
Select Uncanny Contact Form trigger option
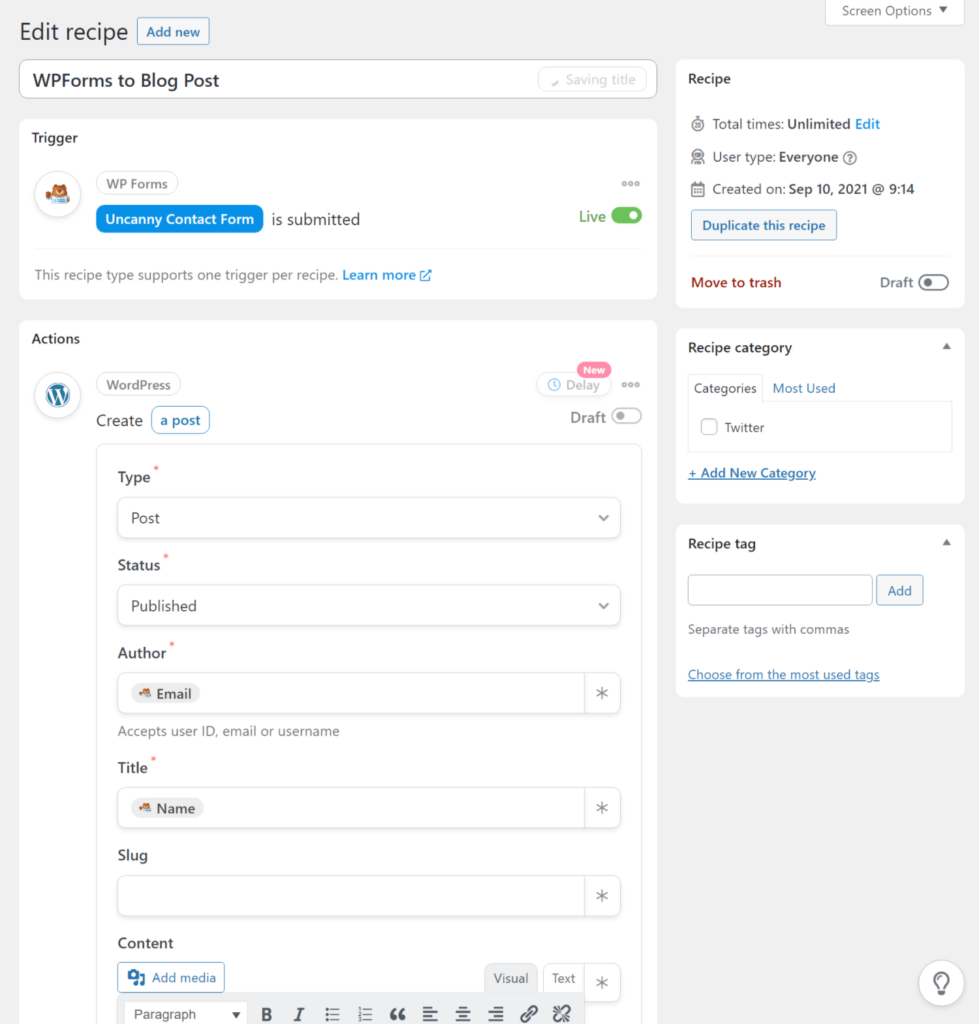(180, 219)
